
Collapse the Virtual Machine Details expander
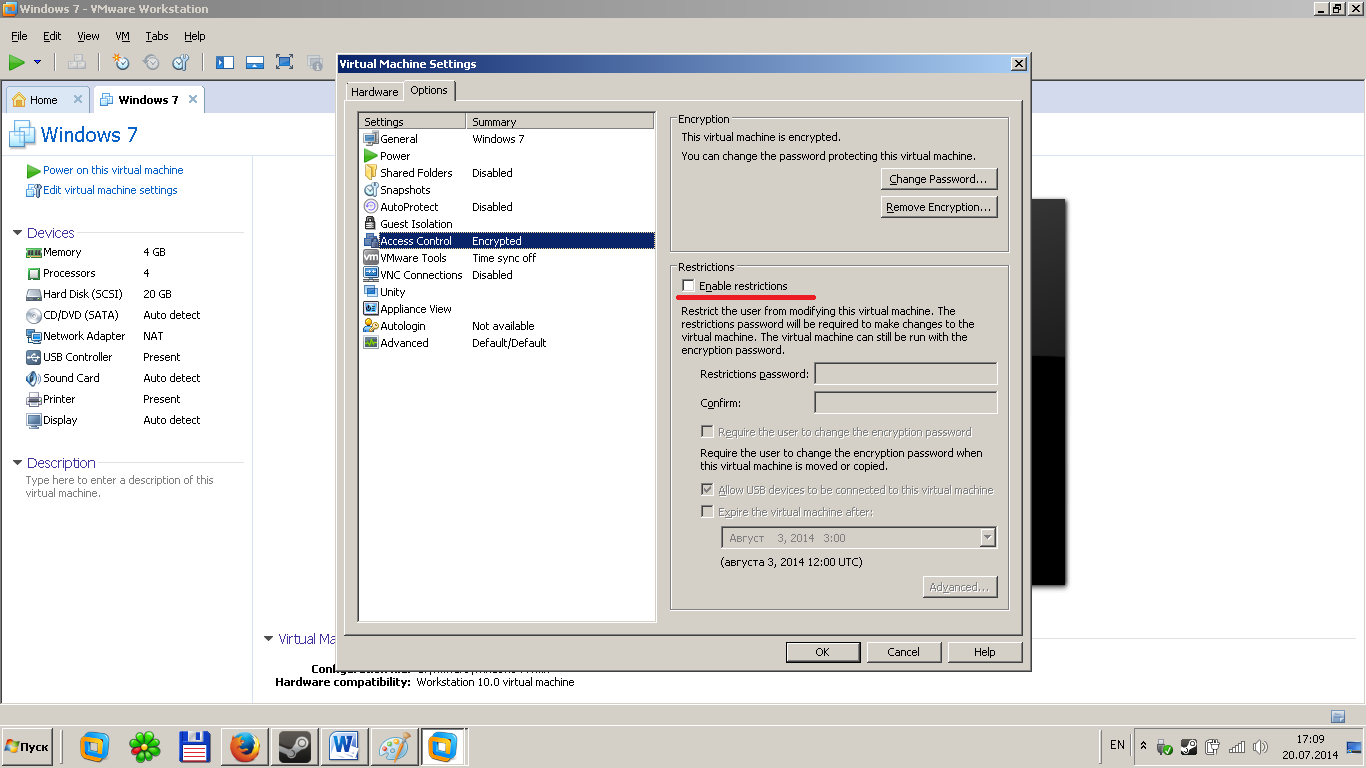(x=268, y=638)
